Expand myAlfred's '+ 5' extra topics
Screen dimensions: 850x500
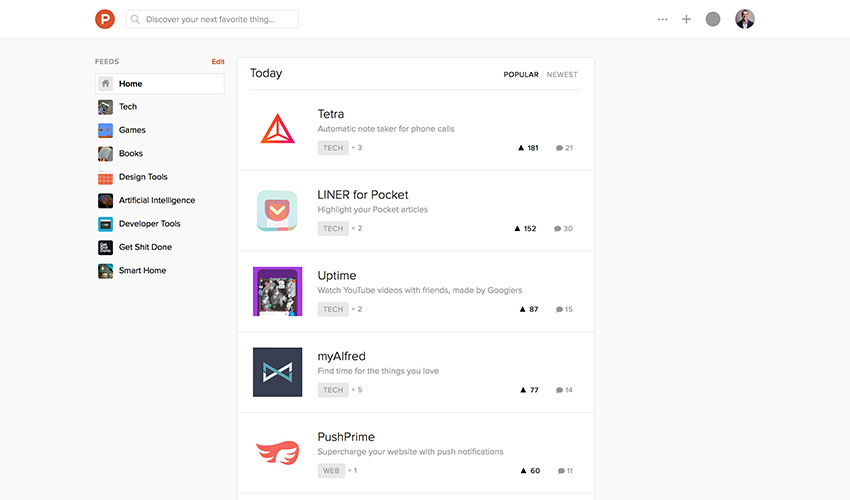357,390
